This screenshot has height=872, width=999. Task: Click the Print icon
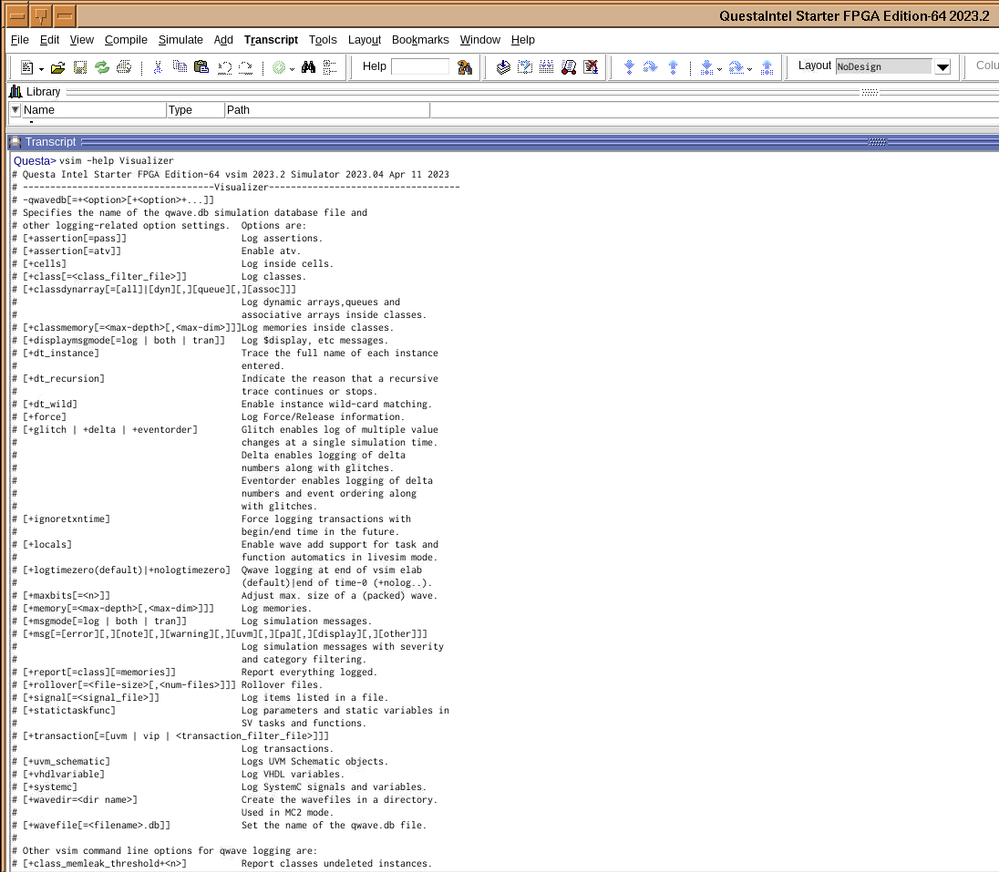pyautogui.click(x=124, y=67)
